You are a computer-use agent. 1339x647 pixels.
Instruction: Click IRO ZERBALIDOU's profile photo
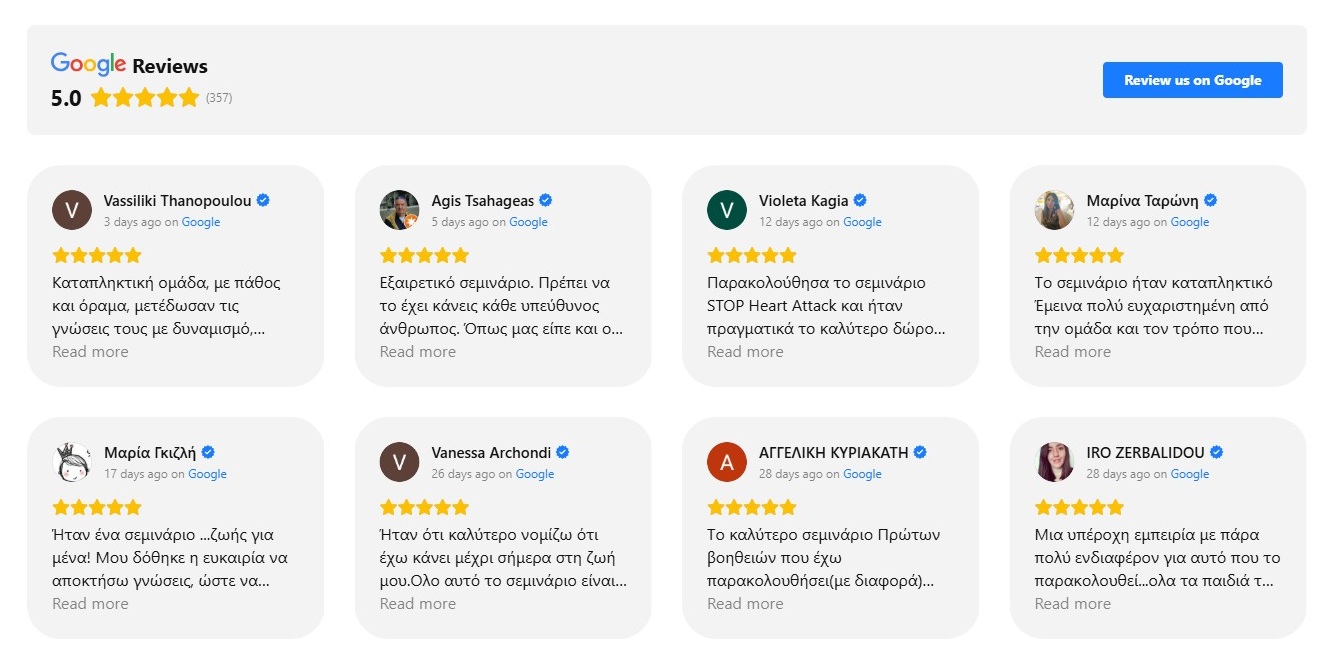[x=1054, y=462]
